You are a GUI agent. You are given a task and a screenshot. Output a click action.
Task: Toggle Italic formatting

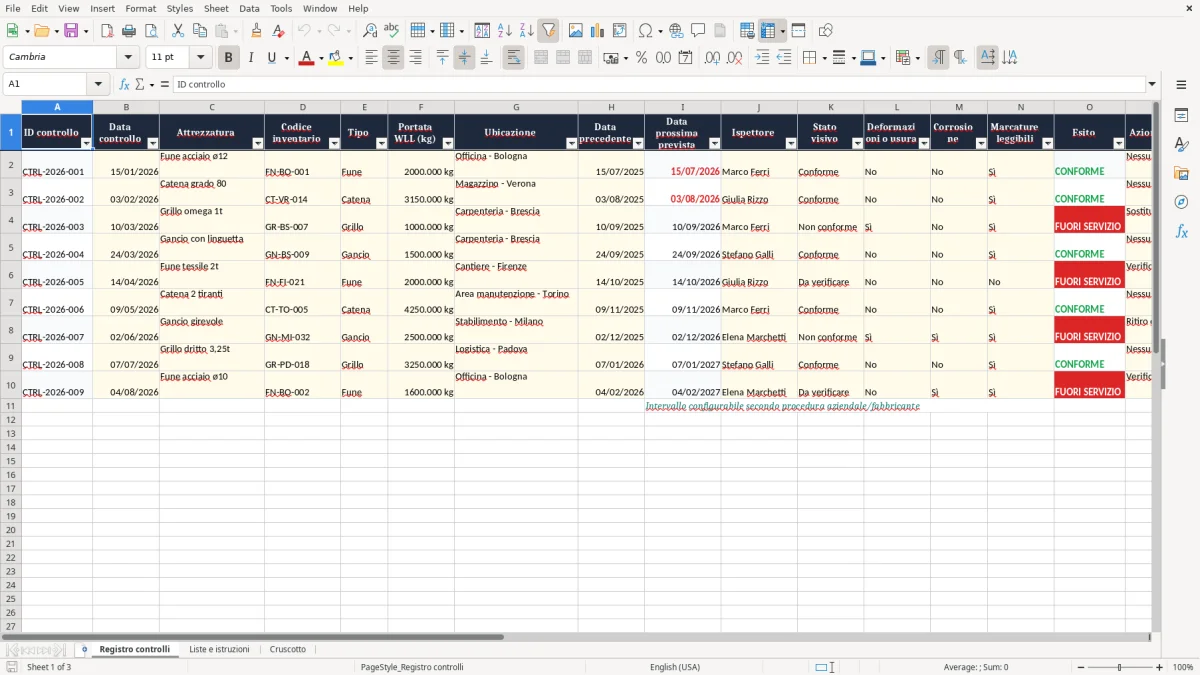coord(251,58)
